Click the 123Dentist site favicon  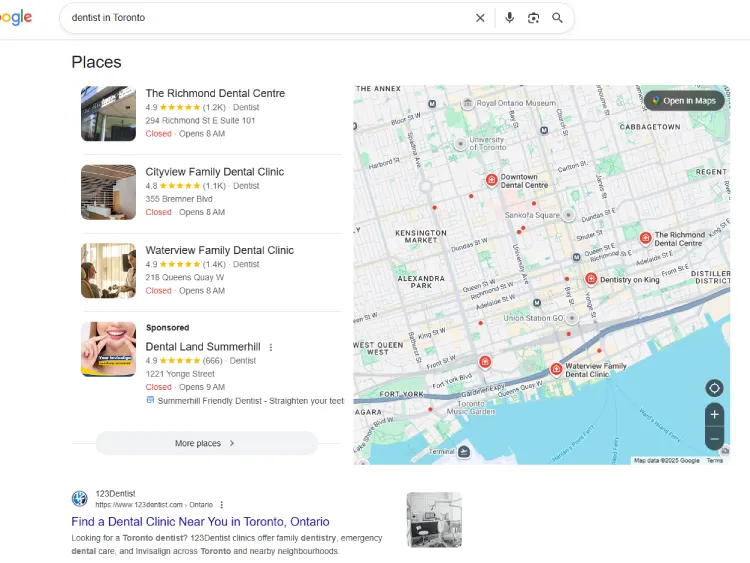[x=79, y=498]
